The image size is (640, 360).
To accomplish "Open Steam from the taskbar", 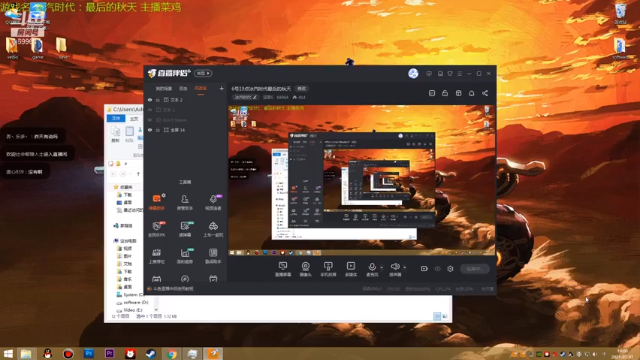I will 151,353.
